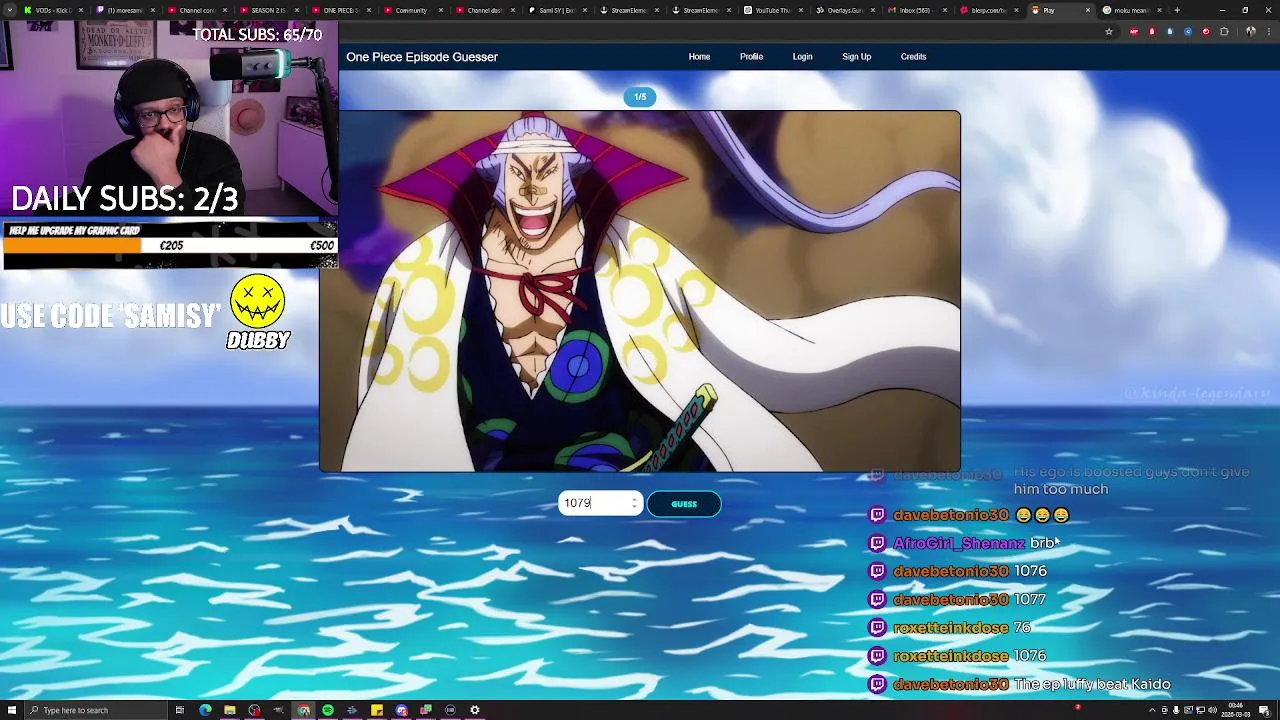Open the Chrome profile avatar
This screenshot has width=1280, height=720.
(x=1250, y=32)
